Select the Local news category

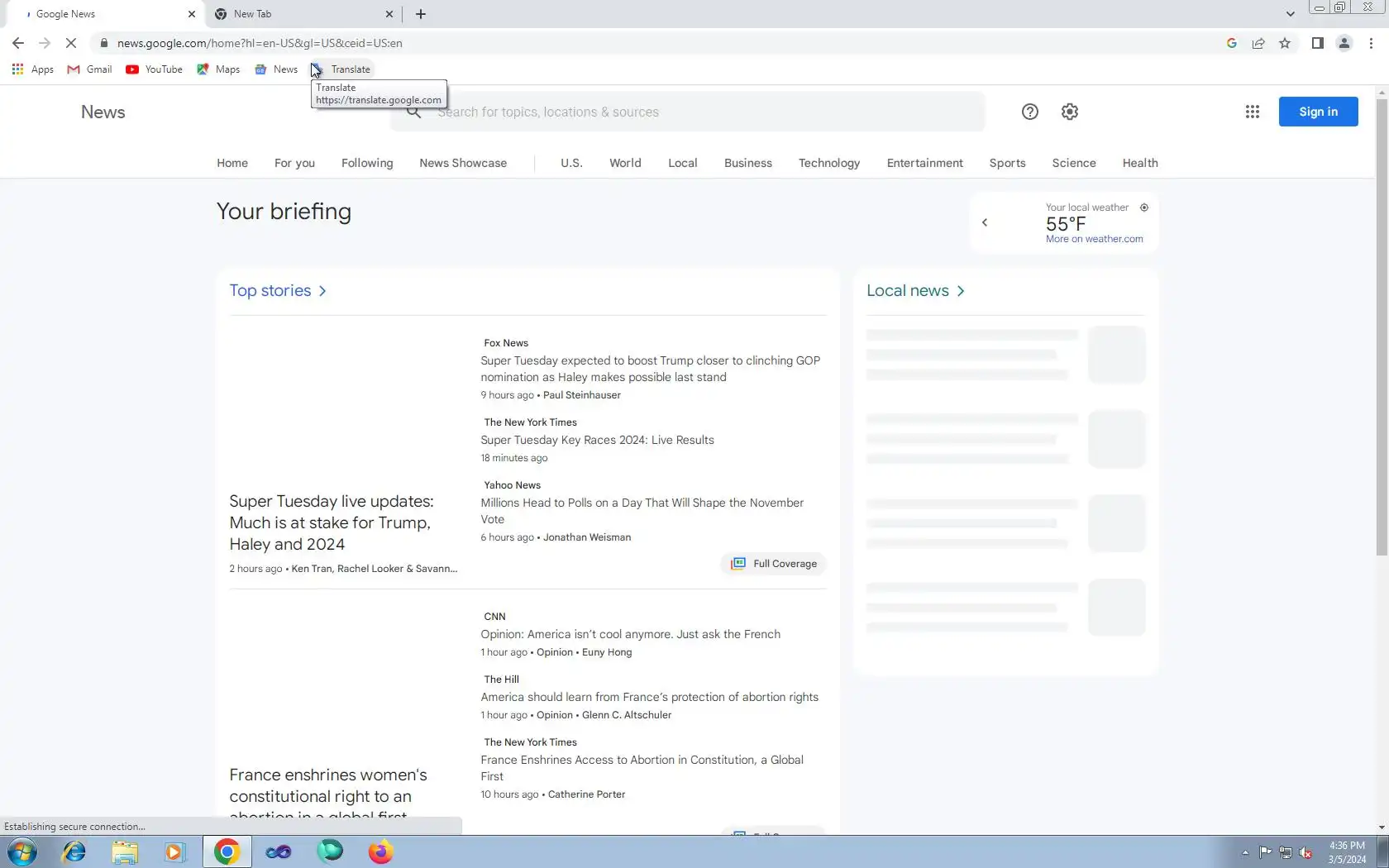(683, 163)
